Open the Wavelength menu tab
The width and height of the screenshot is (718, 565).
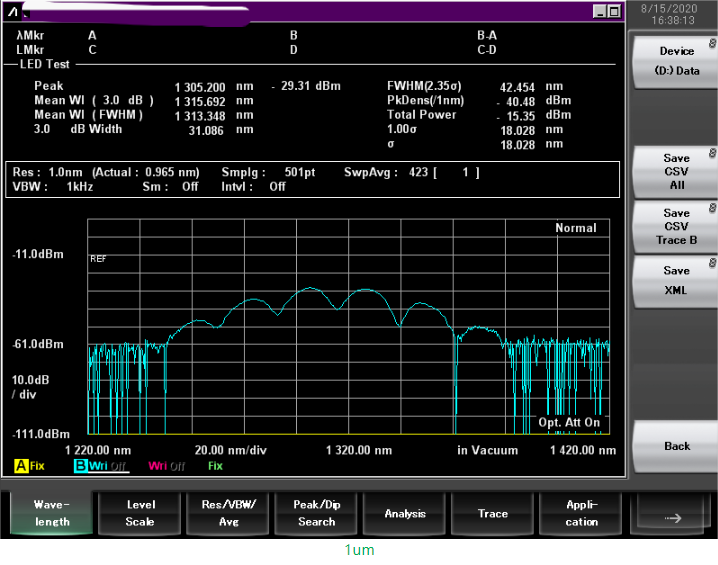tap(52, 513)
